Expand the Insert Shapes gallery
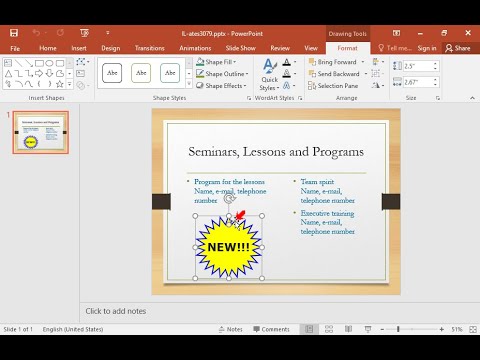The width and height of the screenshot is (480, 360). pos(70,84)
